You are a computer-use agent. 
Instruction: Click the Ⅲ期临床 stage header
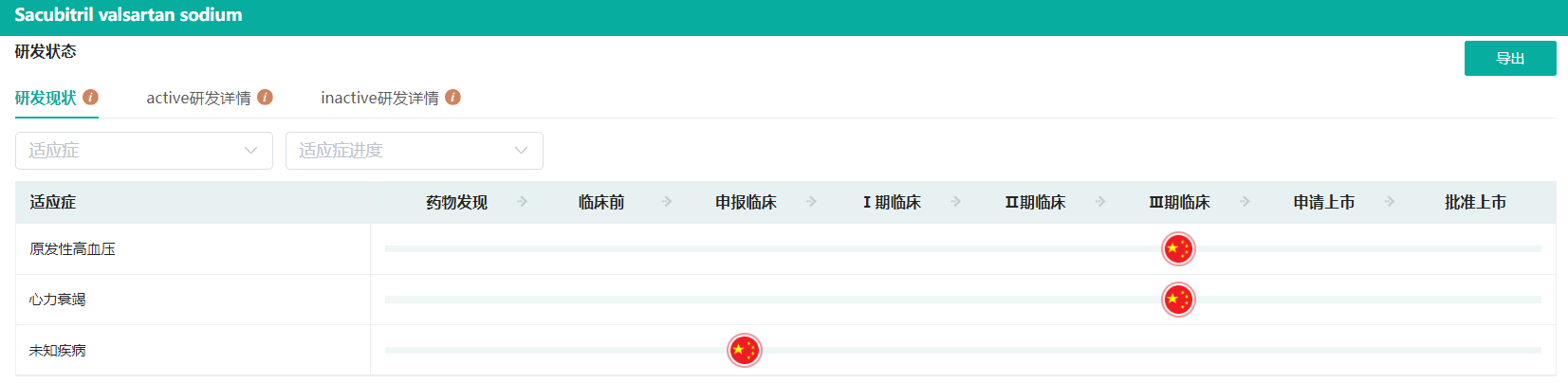tap(1180, 202)
